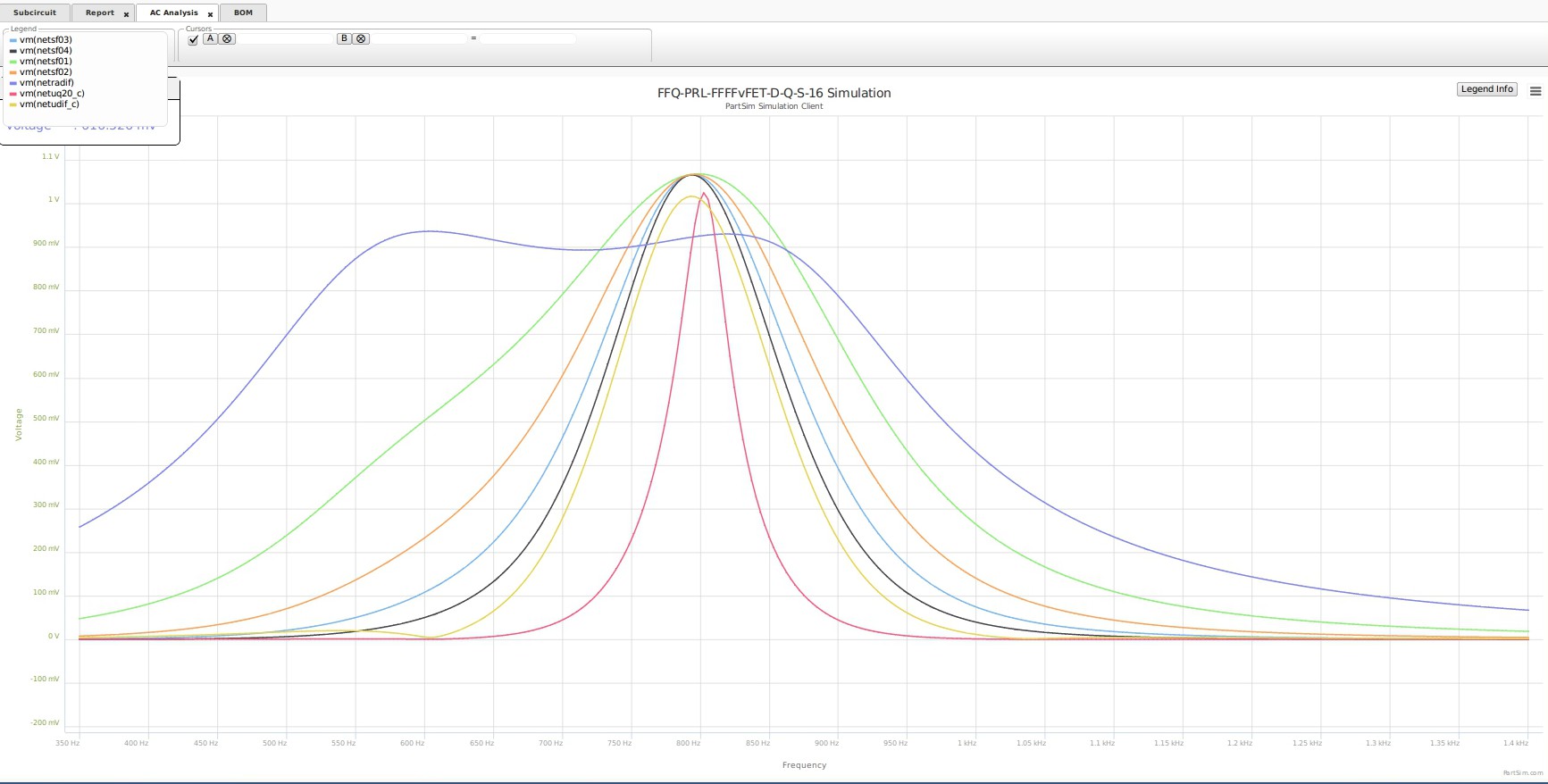This screenshot has width=1548, height=784.
Task: Click the 1 kHz x-axis tick label
Action: pos(966,743)
